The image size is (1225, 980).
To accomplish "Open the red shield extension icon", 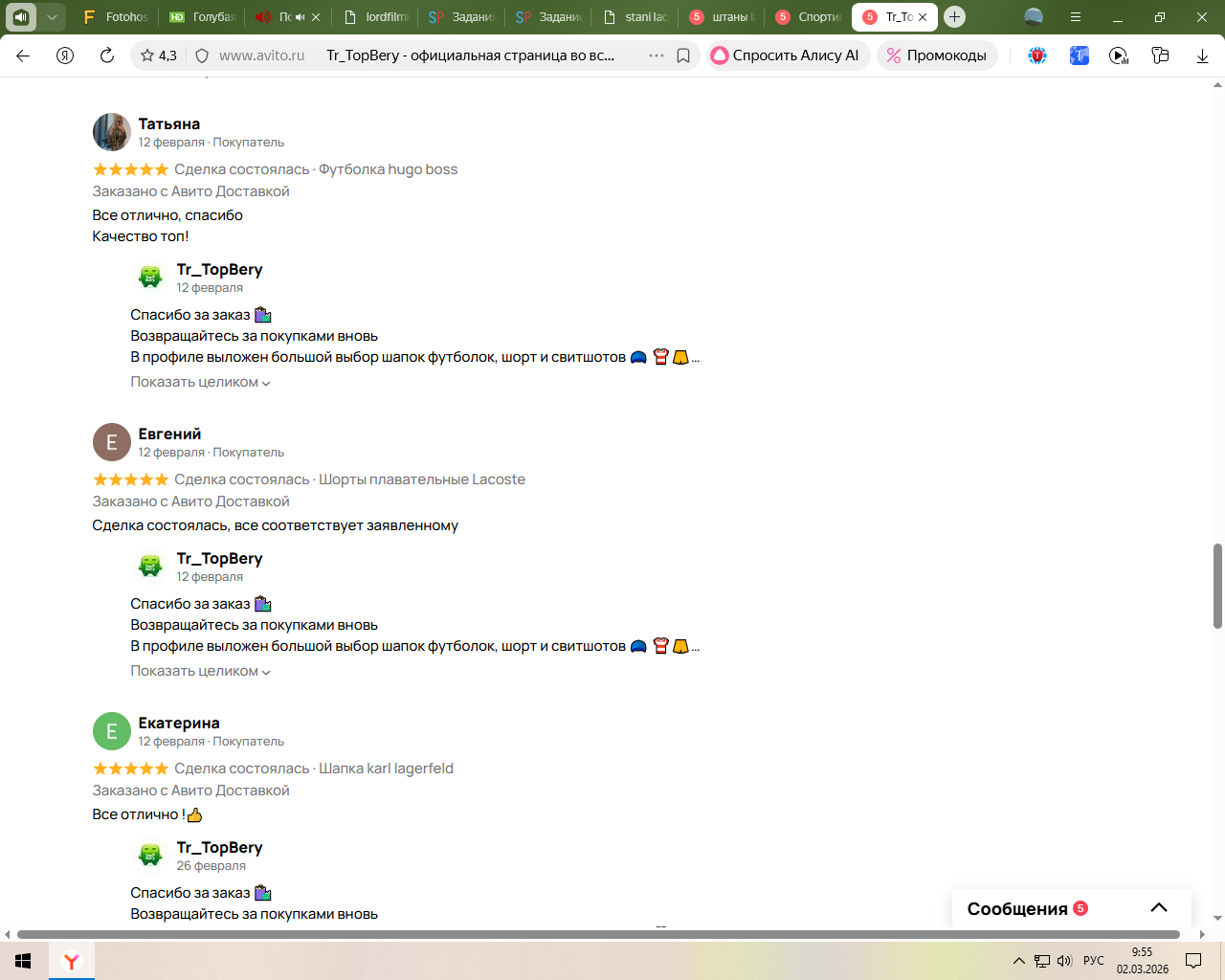I will click(x=1037, y=56).
